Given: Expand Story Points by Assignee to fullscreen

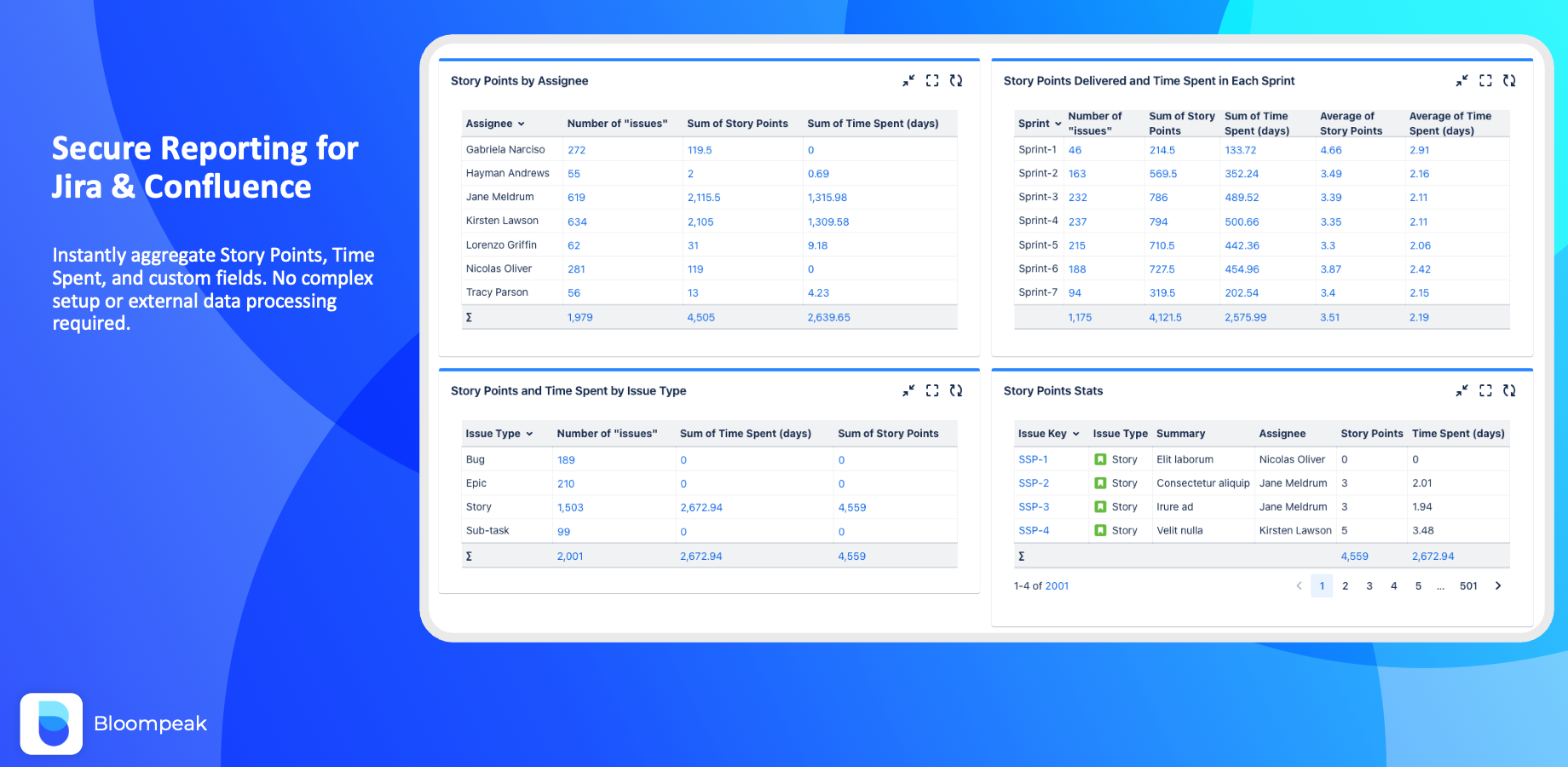Looking at the screenshot, I should point(931,80).
